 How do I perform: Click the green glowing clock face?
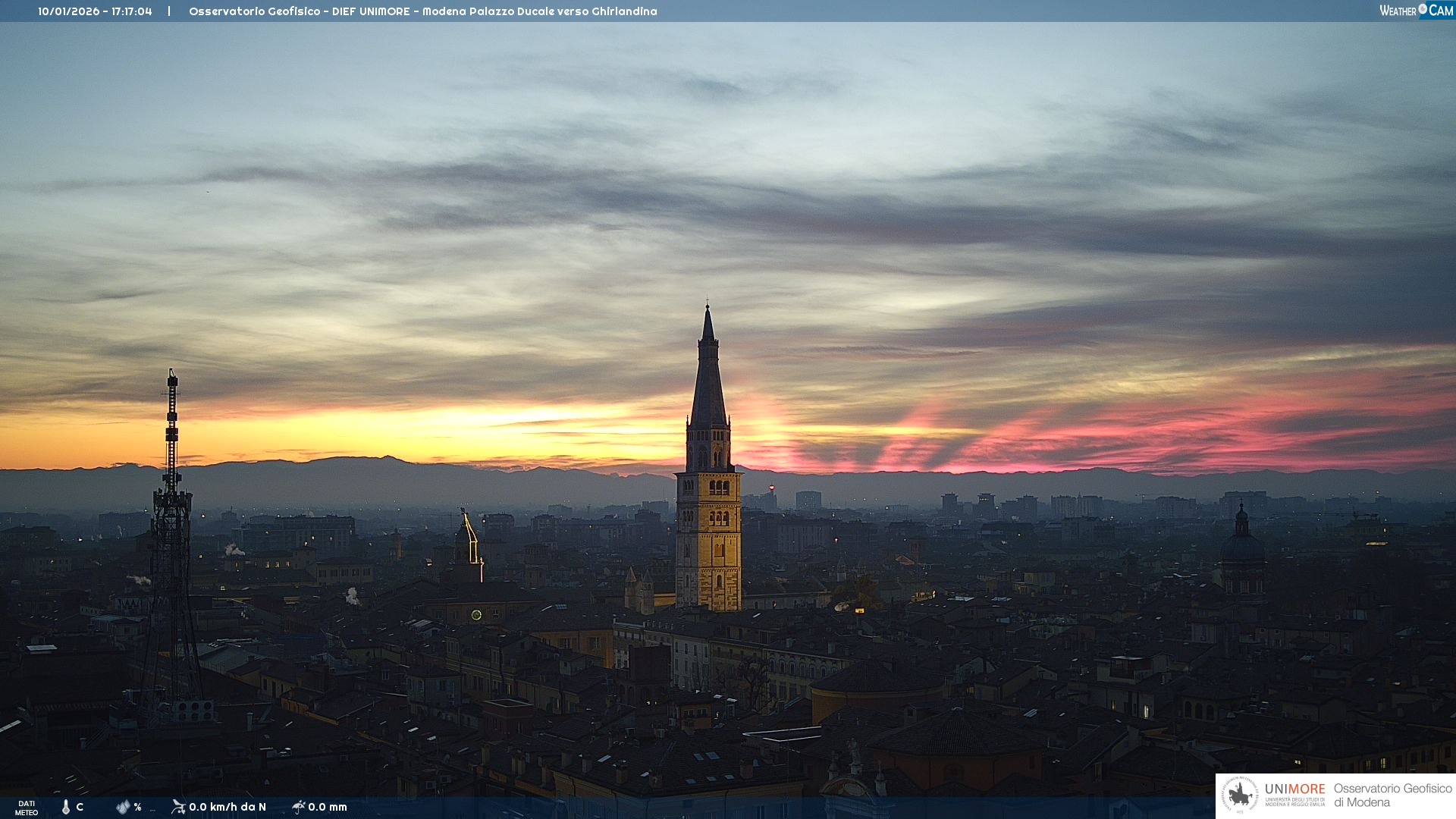(476, 615)
